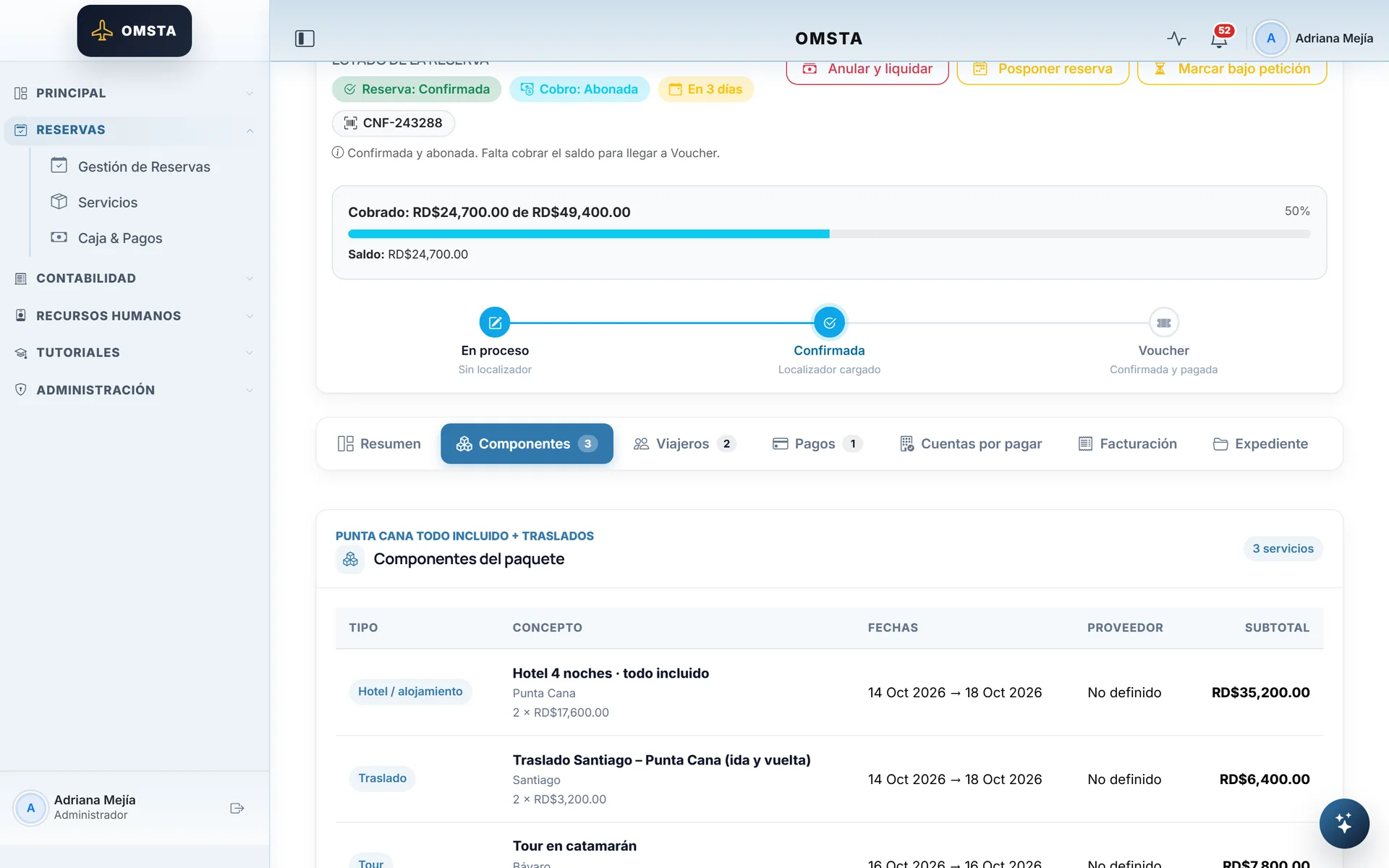
Task: Click the 3 servicios badge
Action: 1283,548
